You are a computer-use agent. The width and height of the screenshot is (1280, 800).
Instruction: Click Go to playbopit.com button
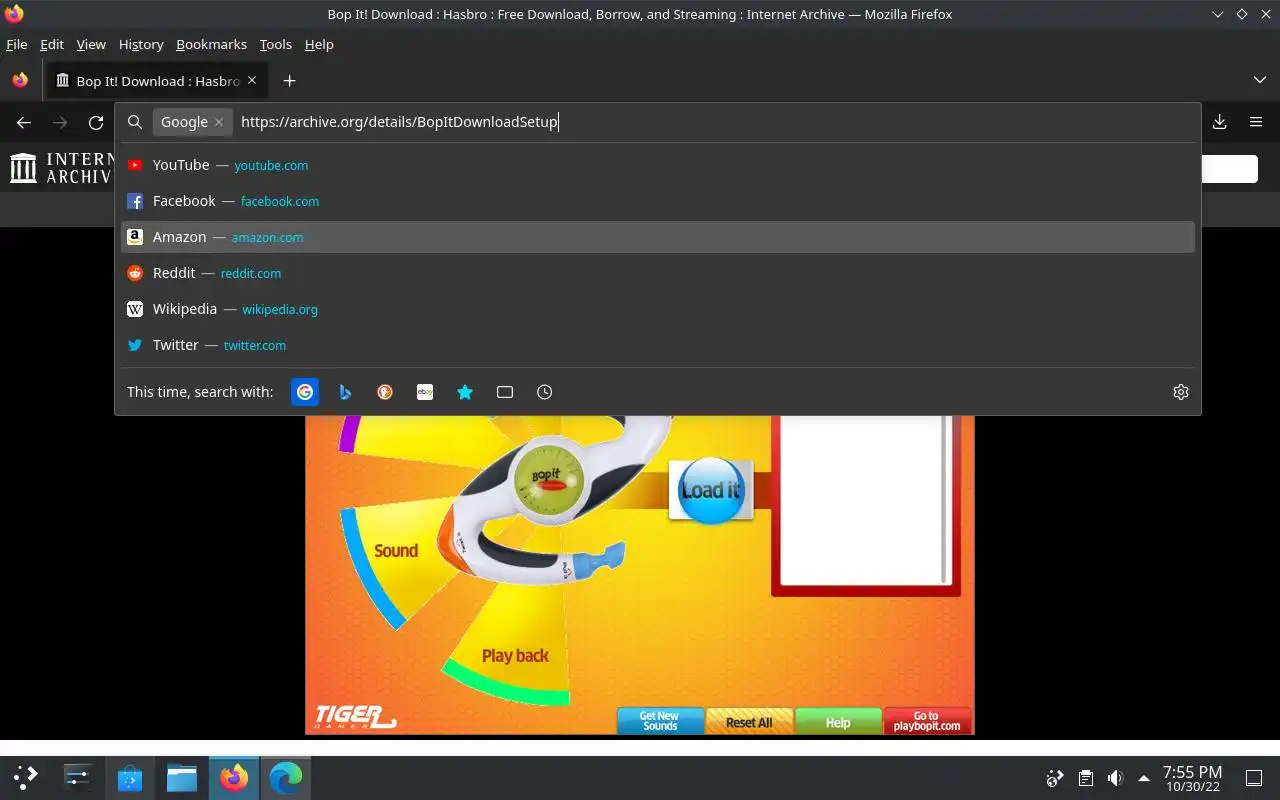(x=927, y=721)
